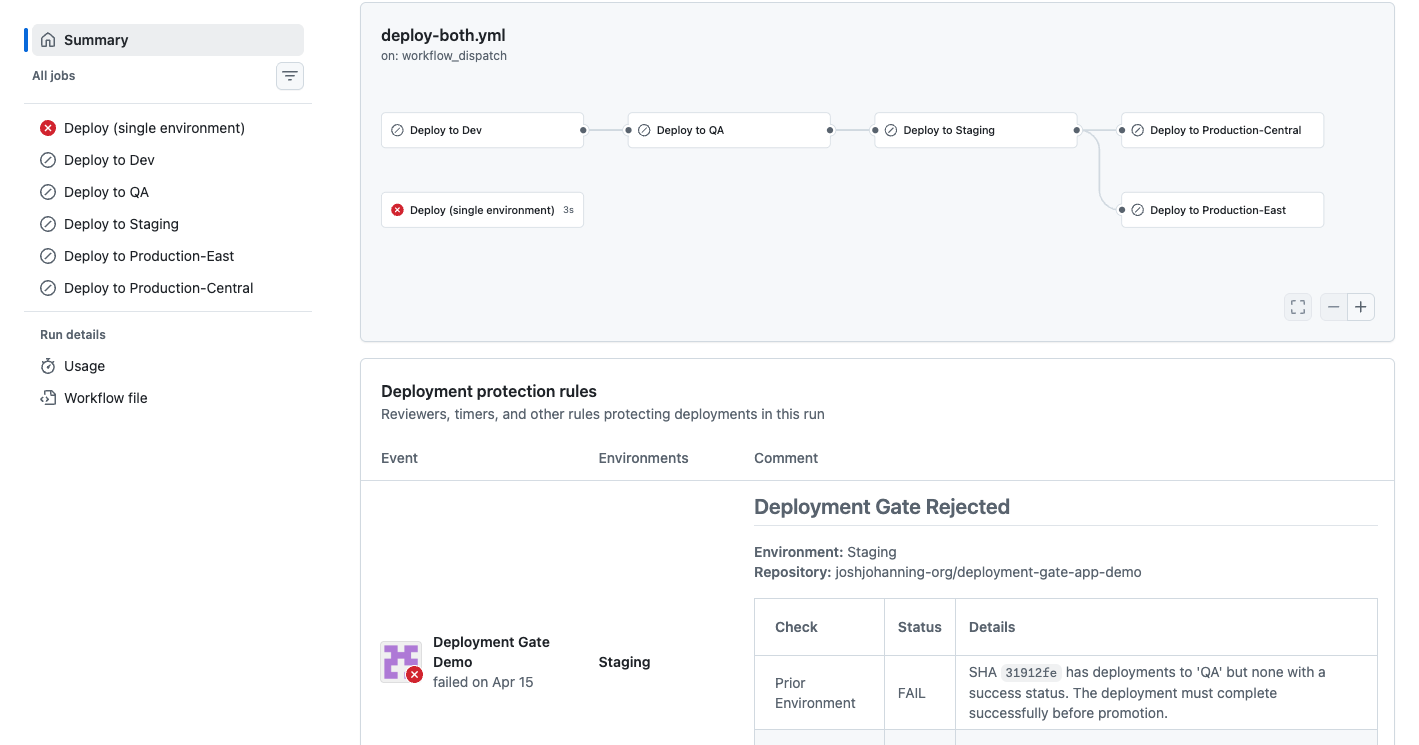Viewport: 1419px width, 745px height.
Task: Select Deploy to Staging job in sidebar
Action: 168,224
